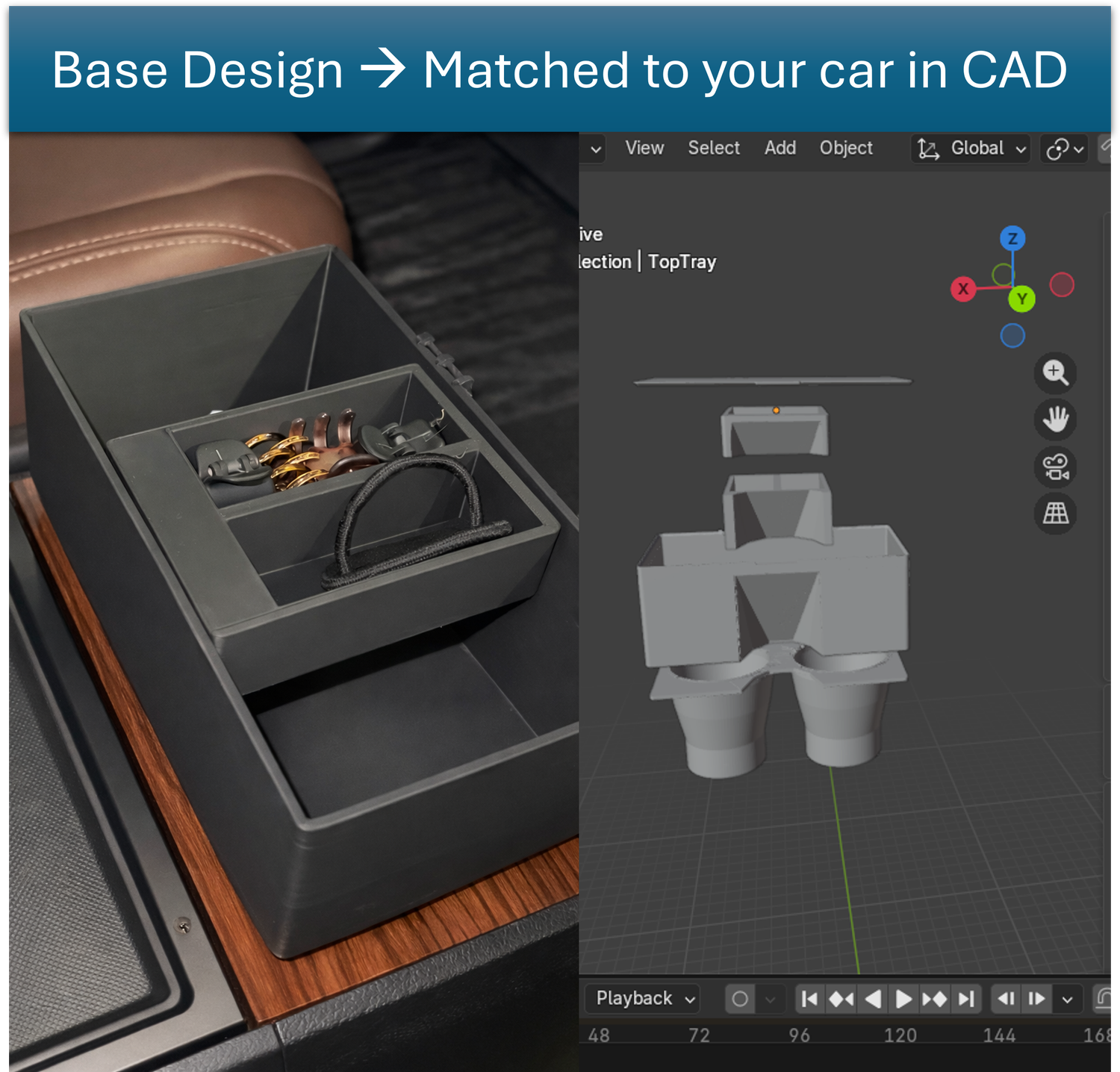Viewport: 1120px width, 1072px height.
Task: Open the Object menu
Action: (846, 148)
